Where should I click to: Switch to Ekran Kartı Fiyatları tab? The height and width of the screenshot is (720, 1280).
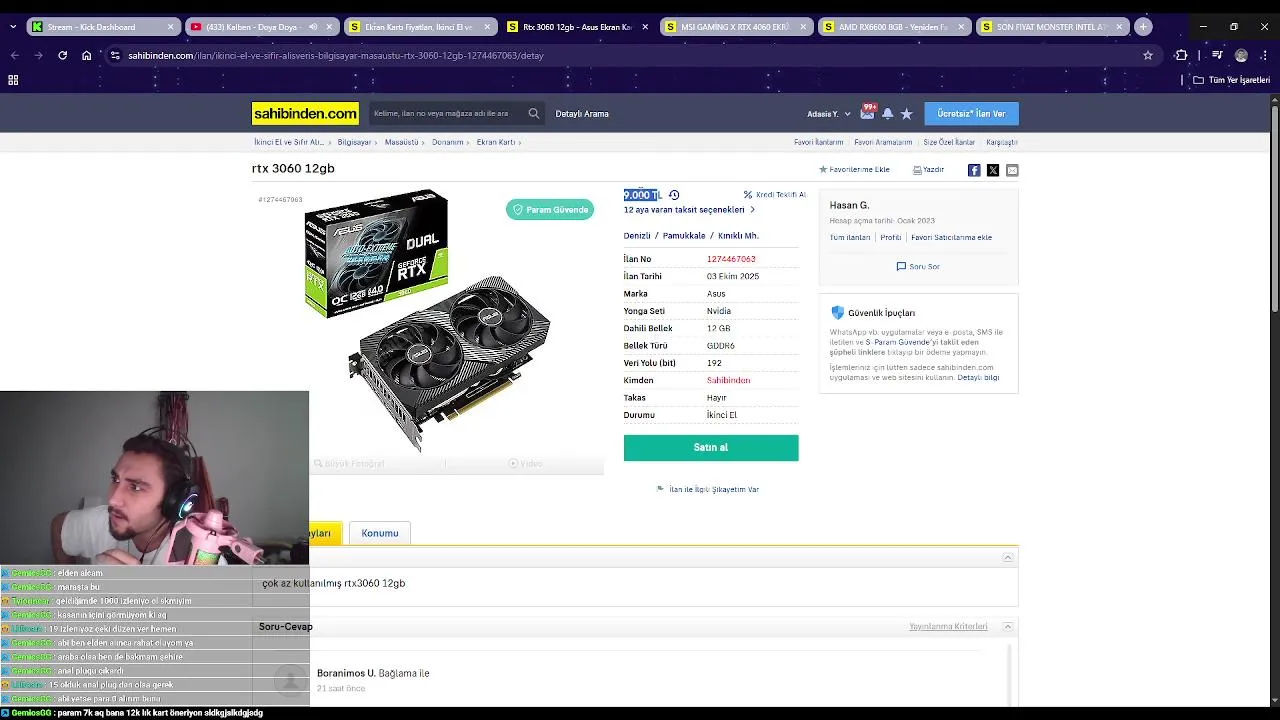pos(418,27)
